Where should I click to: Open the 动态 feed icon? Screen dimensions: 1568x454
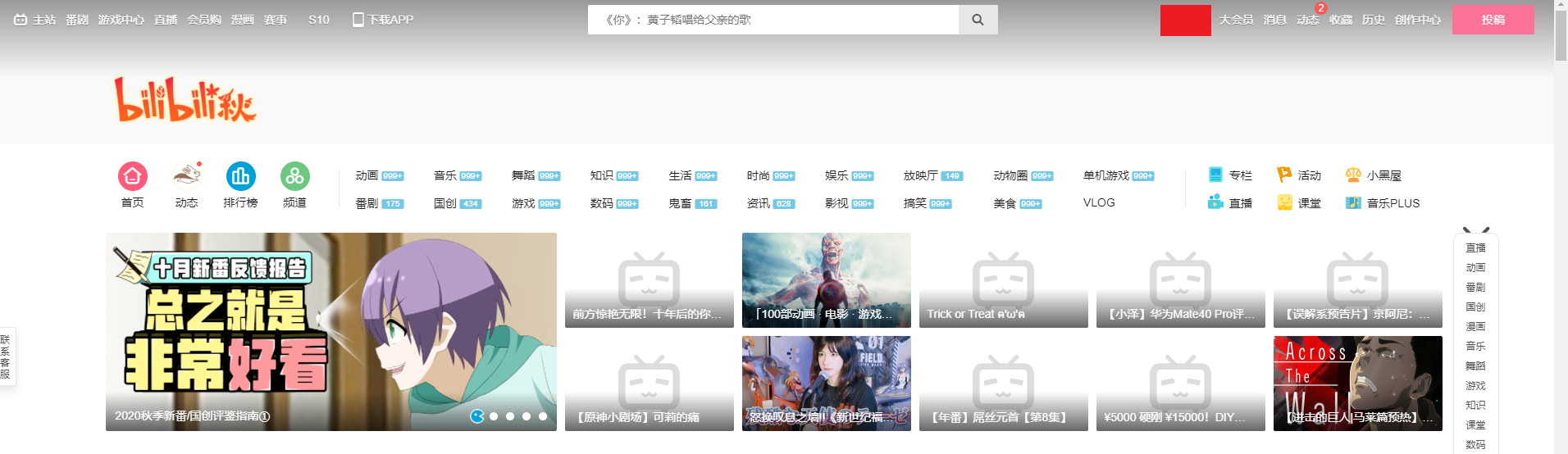187,176
